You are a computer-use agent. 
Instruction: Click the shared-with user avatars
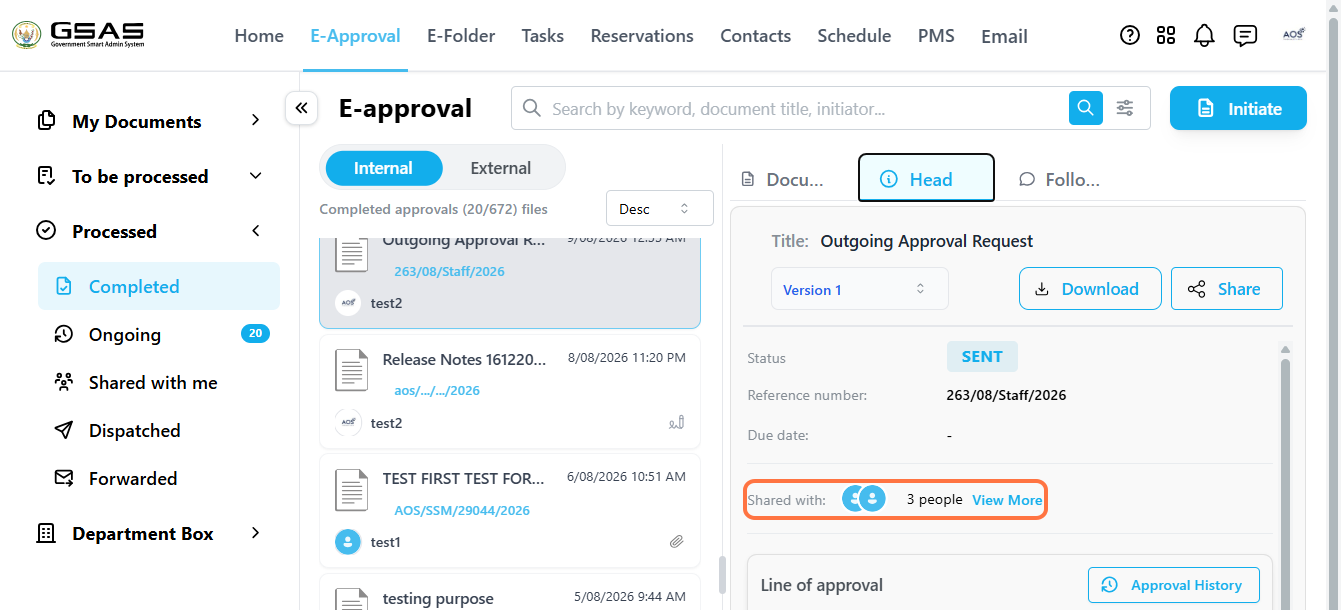(864, 499)
